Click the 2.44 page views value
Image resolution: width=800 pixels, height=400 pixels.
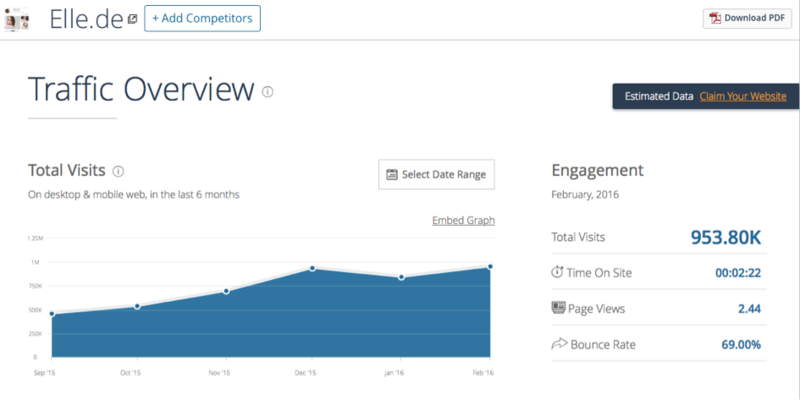pyautogui.click(x=749, y=309)
